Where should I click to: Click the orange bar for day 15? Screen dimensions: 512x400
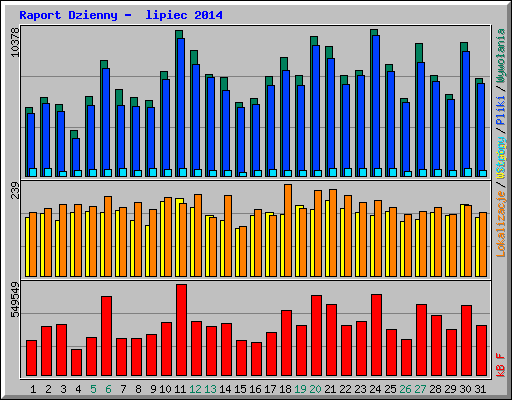(243, 251)
